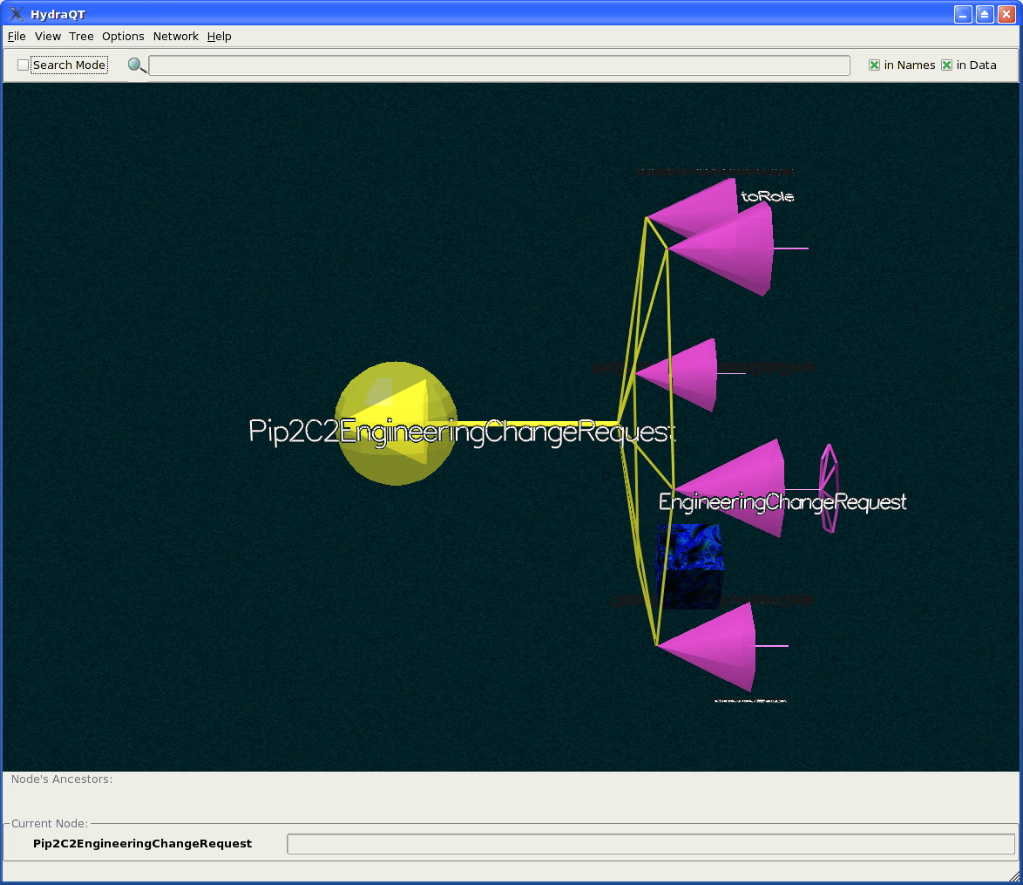Maximize the HydraQT window
Screen dimensions: 1023x885
[985, 14]
